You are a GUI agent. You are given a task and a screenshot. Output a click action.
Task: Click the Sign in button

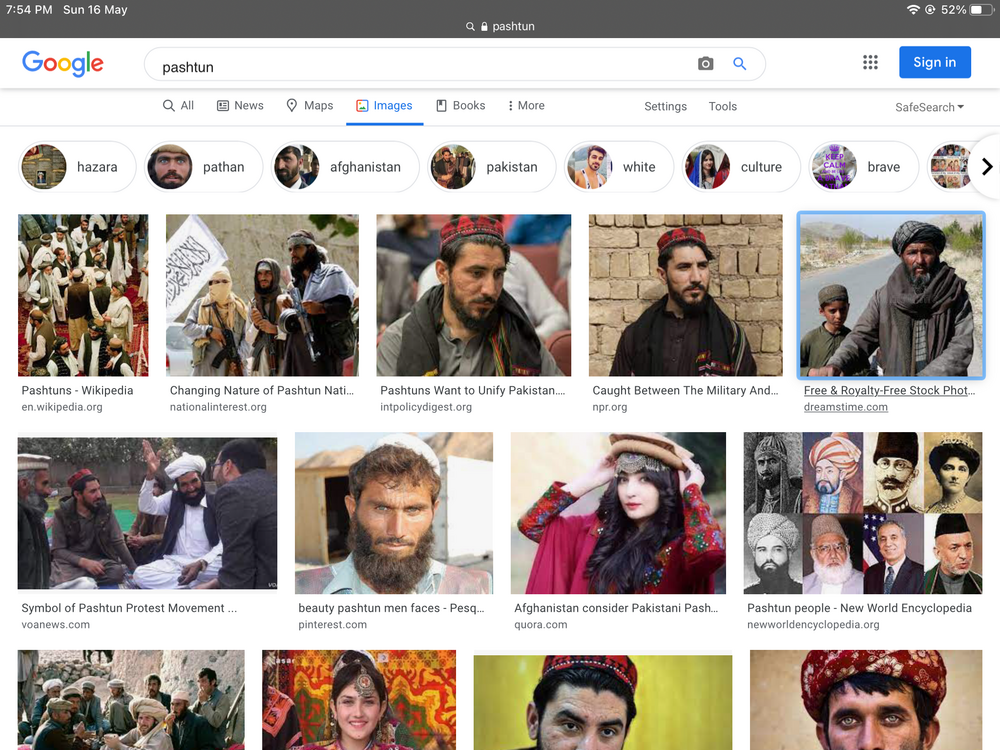pos(934,62)
